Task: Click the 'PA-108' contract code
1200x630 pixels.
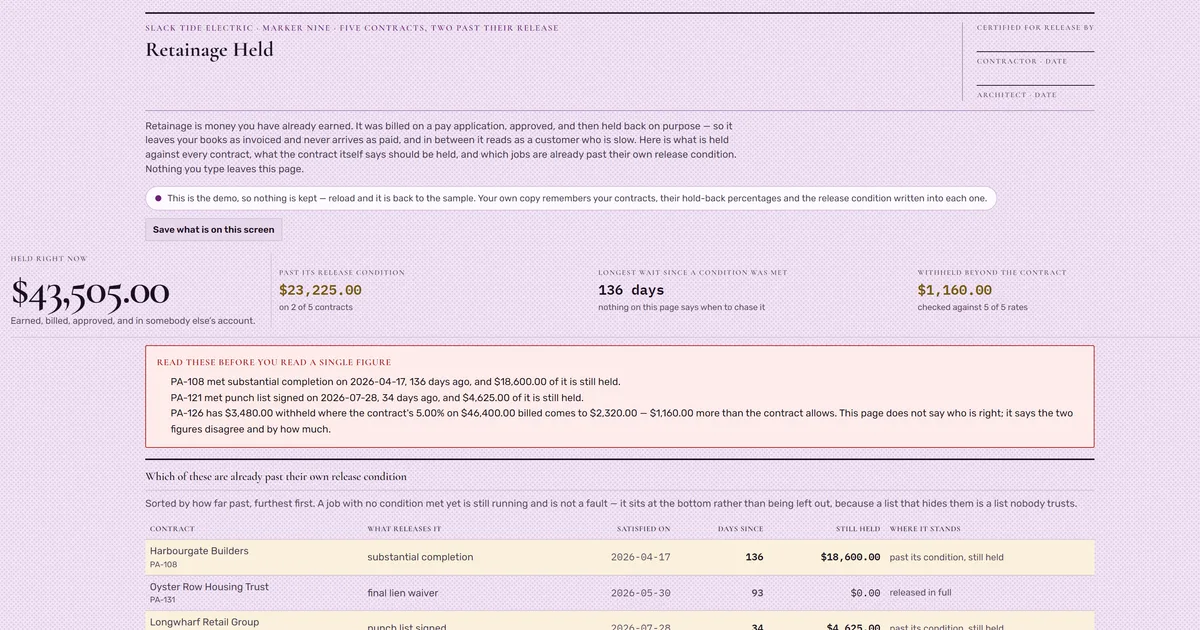Action: pos(163,565)
